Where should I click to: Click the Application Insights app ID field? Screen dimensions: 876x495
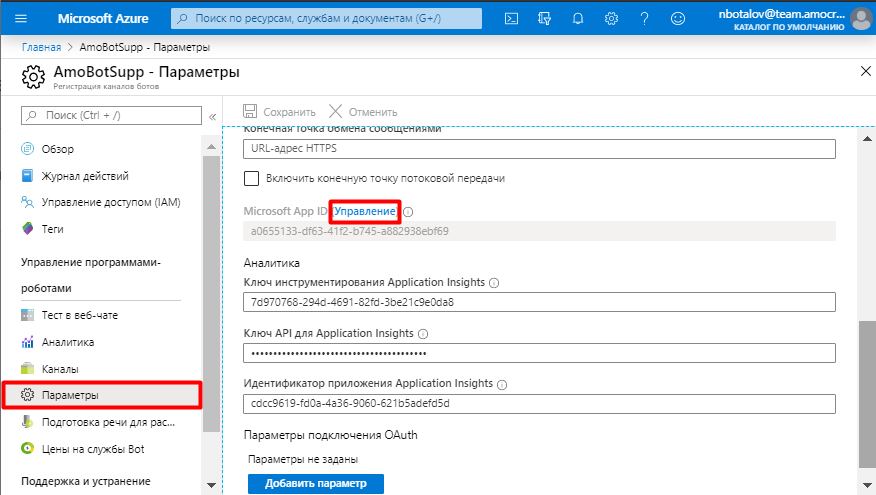coord(539,404)
